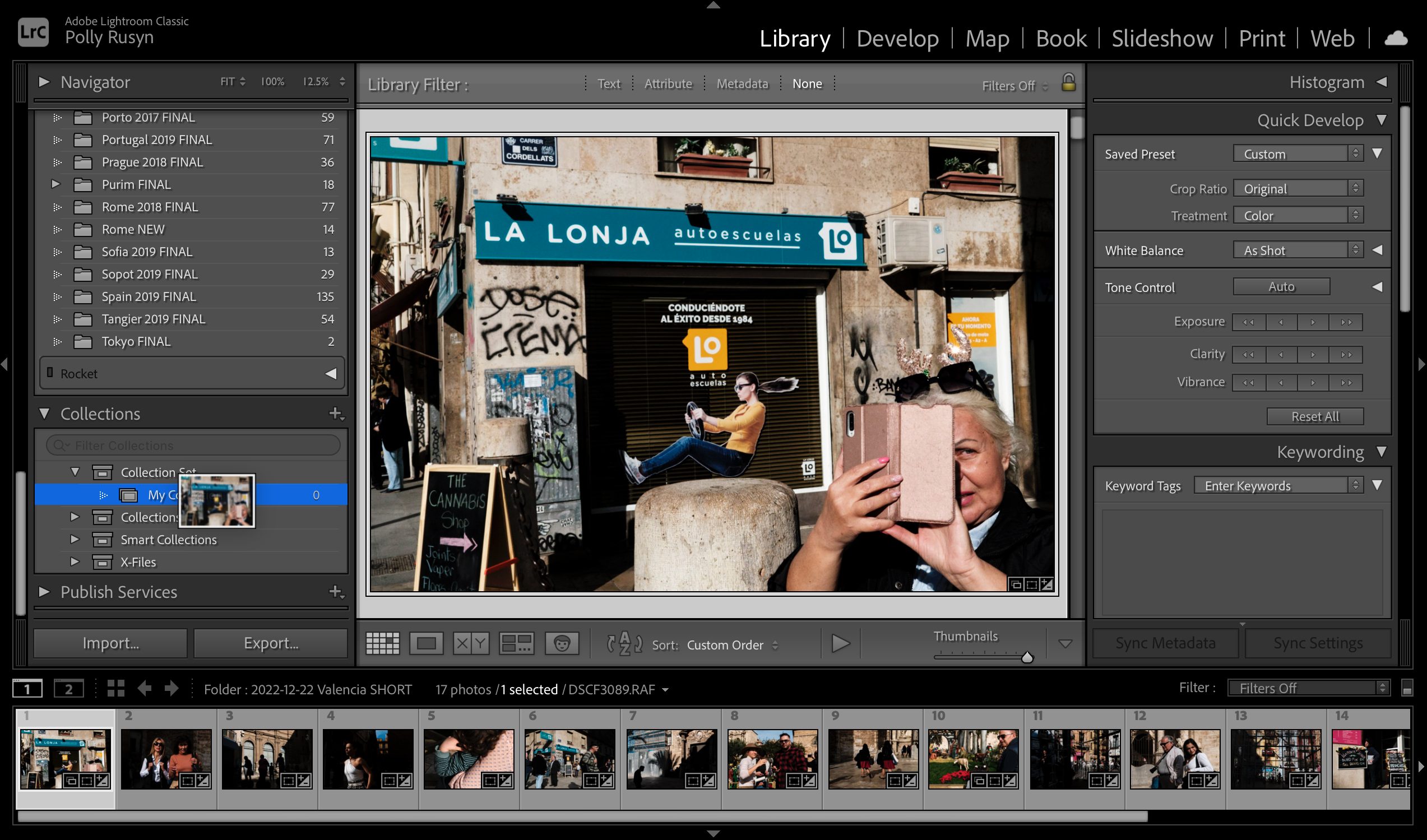The height and width of the screenshot is (840, 1427).
Task: Click the cloud sync status icon
Action: (x=1395, y=39)
